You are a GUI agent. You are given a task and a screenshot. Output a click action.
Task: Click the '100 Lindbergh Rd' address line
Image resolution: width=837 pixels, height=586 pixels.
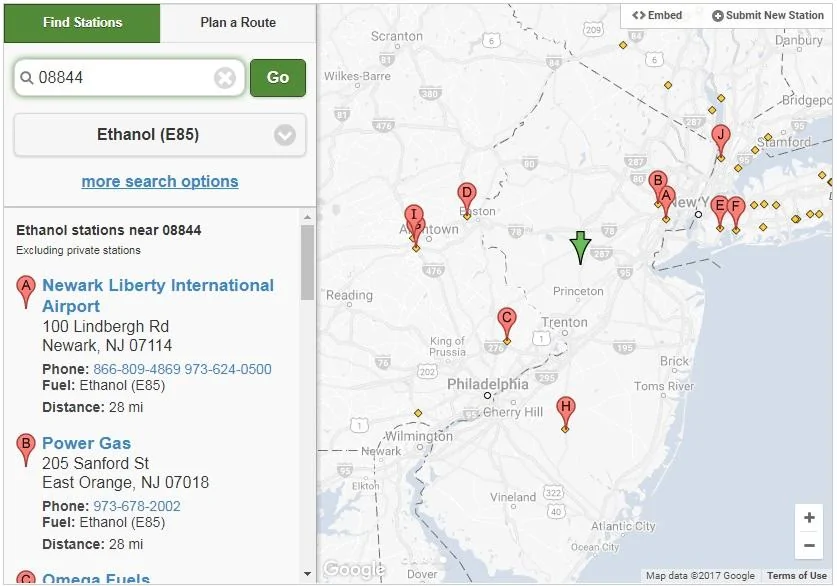tap(106, 326)
